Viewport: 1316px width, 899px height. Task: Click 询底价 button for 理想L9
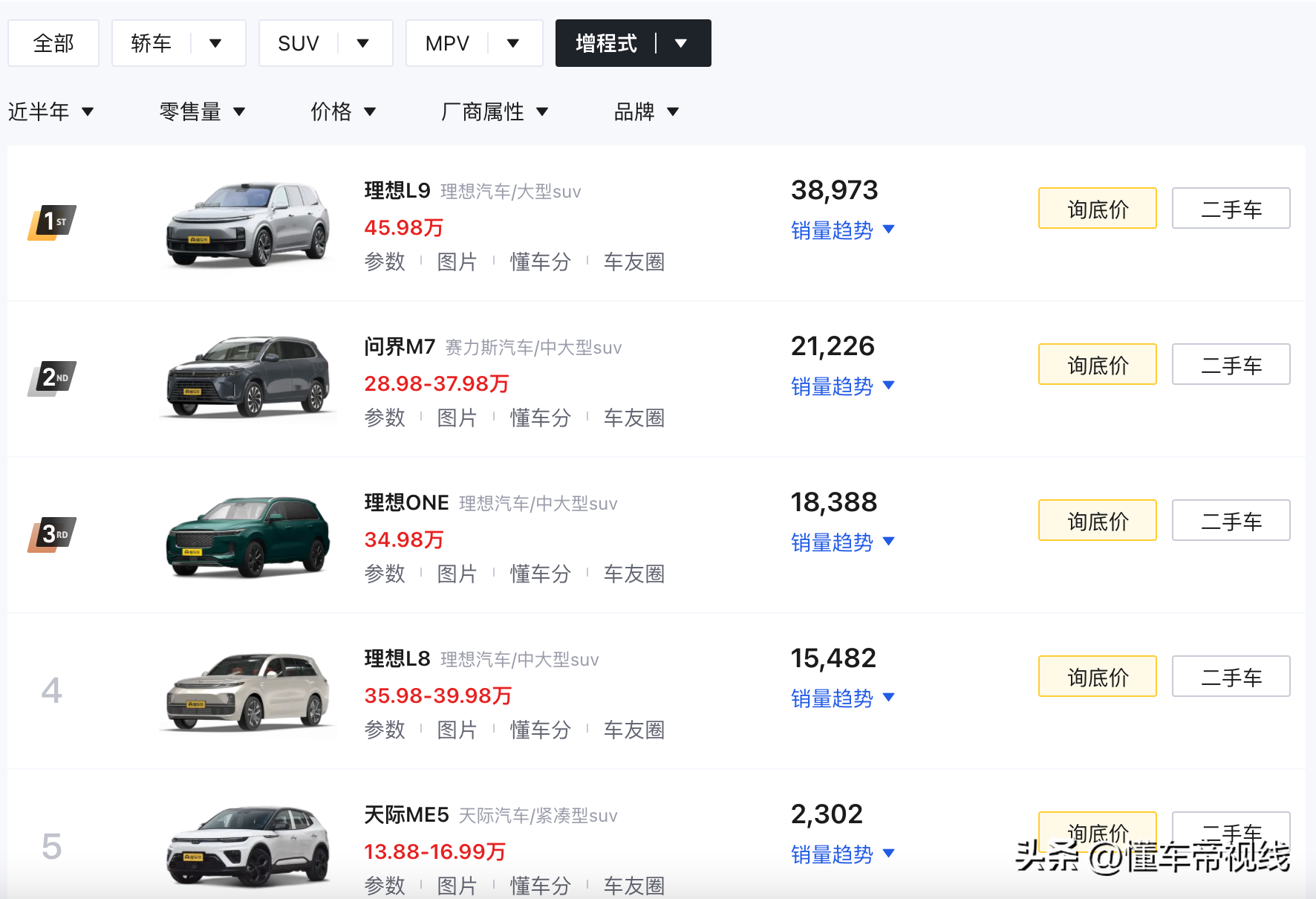(1097, 208)
